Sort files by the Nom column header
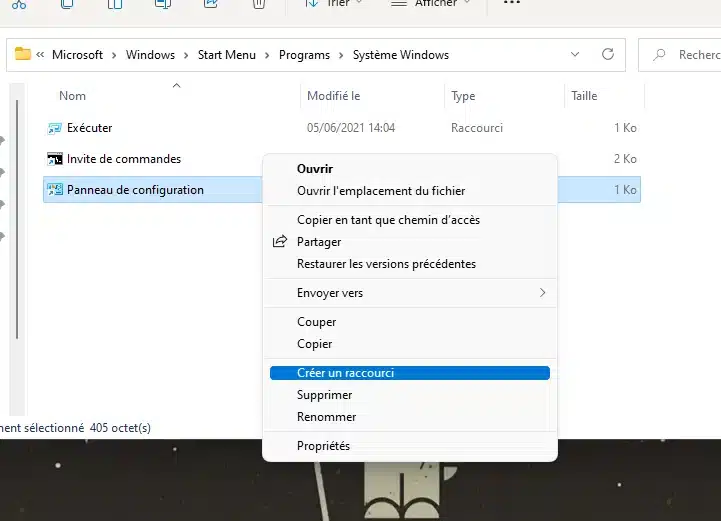 (73, 96)
